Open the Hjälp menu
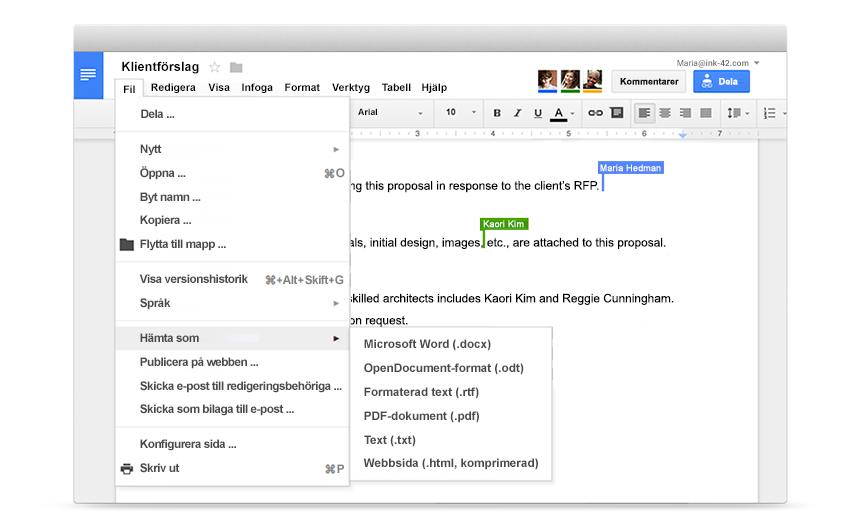853x532 pixels. pyautogui.click(x=434, y=88)
